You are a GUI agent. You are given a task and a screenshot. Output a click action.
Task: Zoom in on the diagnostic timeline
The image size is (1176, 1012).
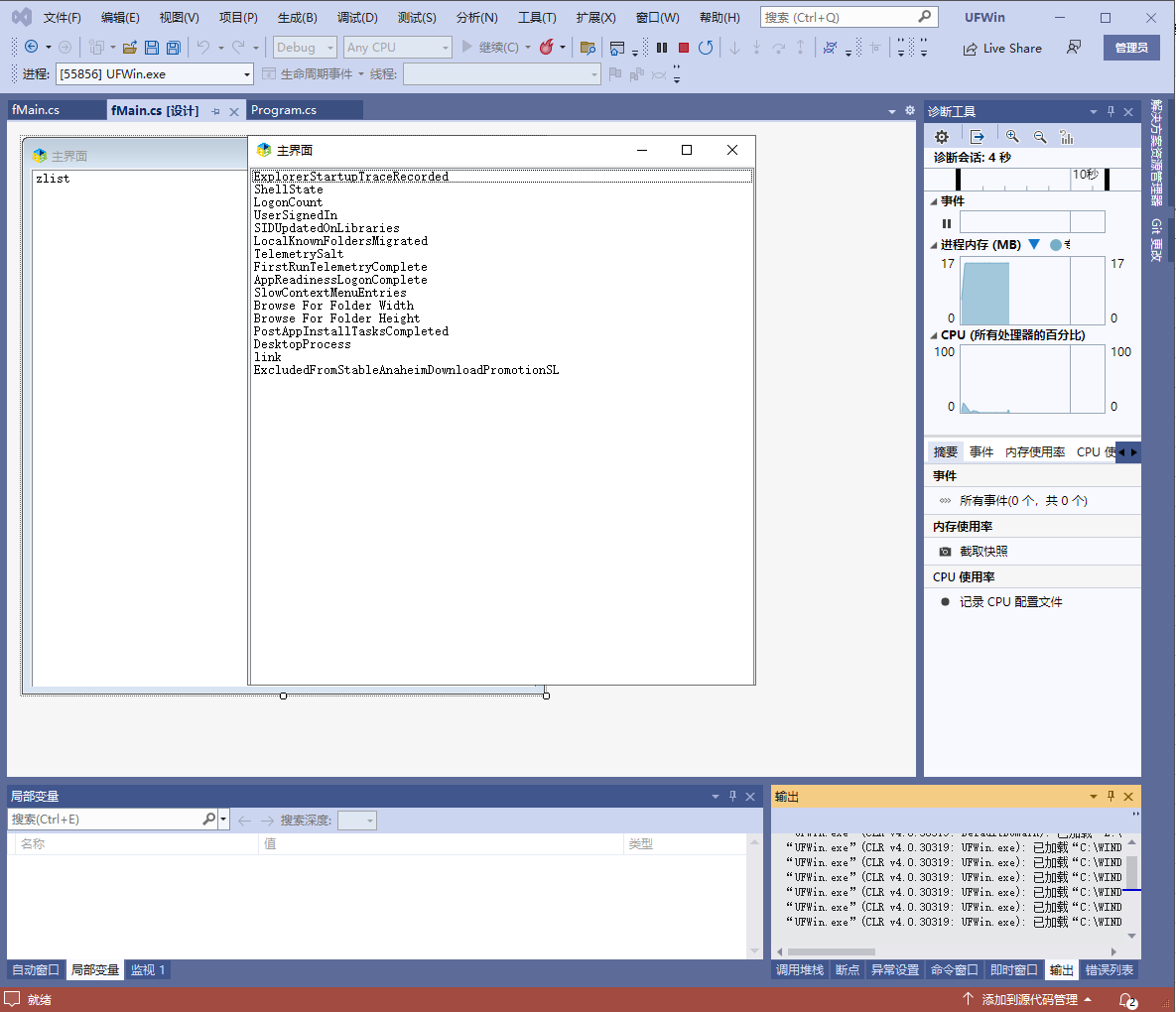pos(1012,137)
